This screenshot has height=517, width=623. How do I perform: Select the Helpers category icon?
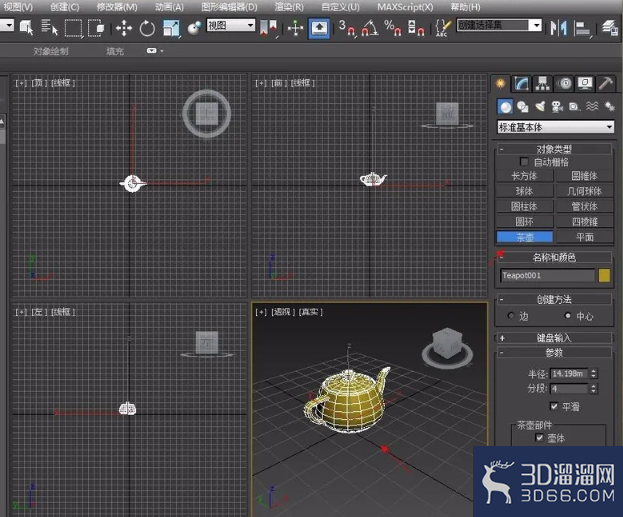574,106
